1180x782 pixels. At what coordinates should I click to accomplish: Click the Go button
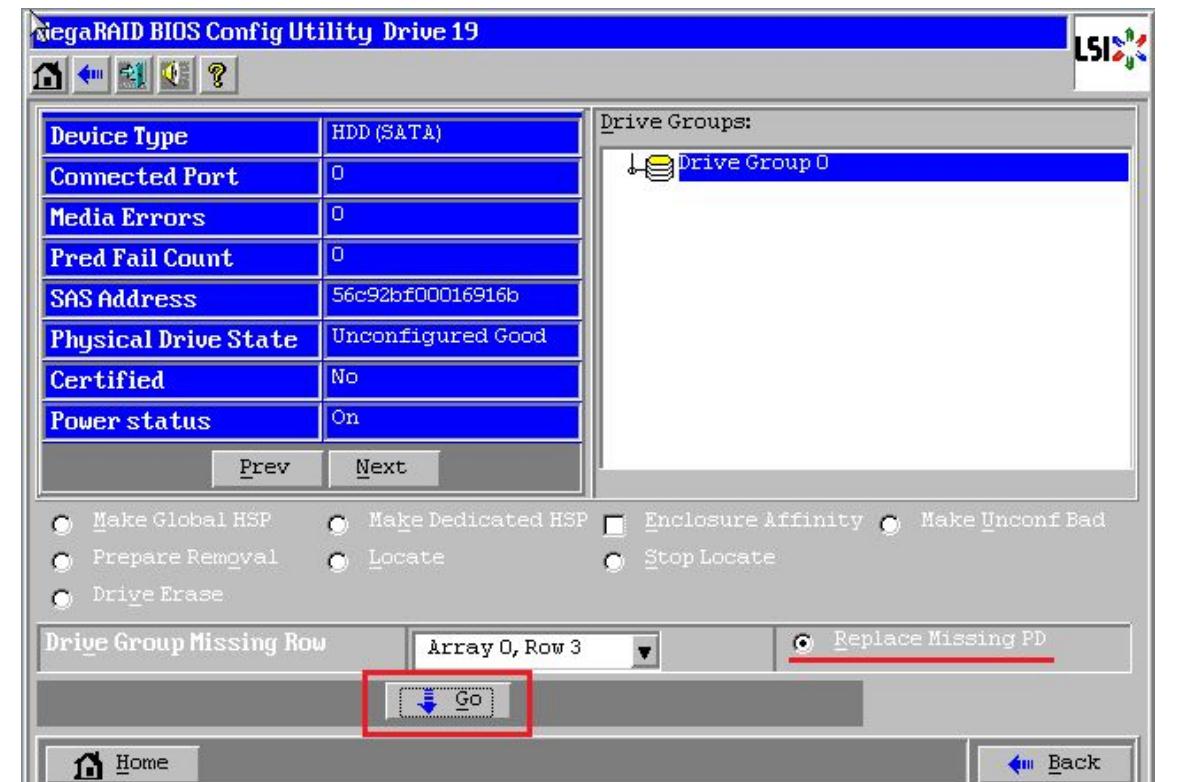point(448,701)
